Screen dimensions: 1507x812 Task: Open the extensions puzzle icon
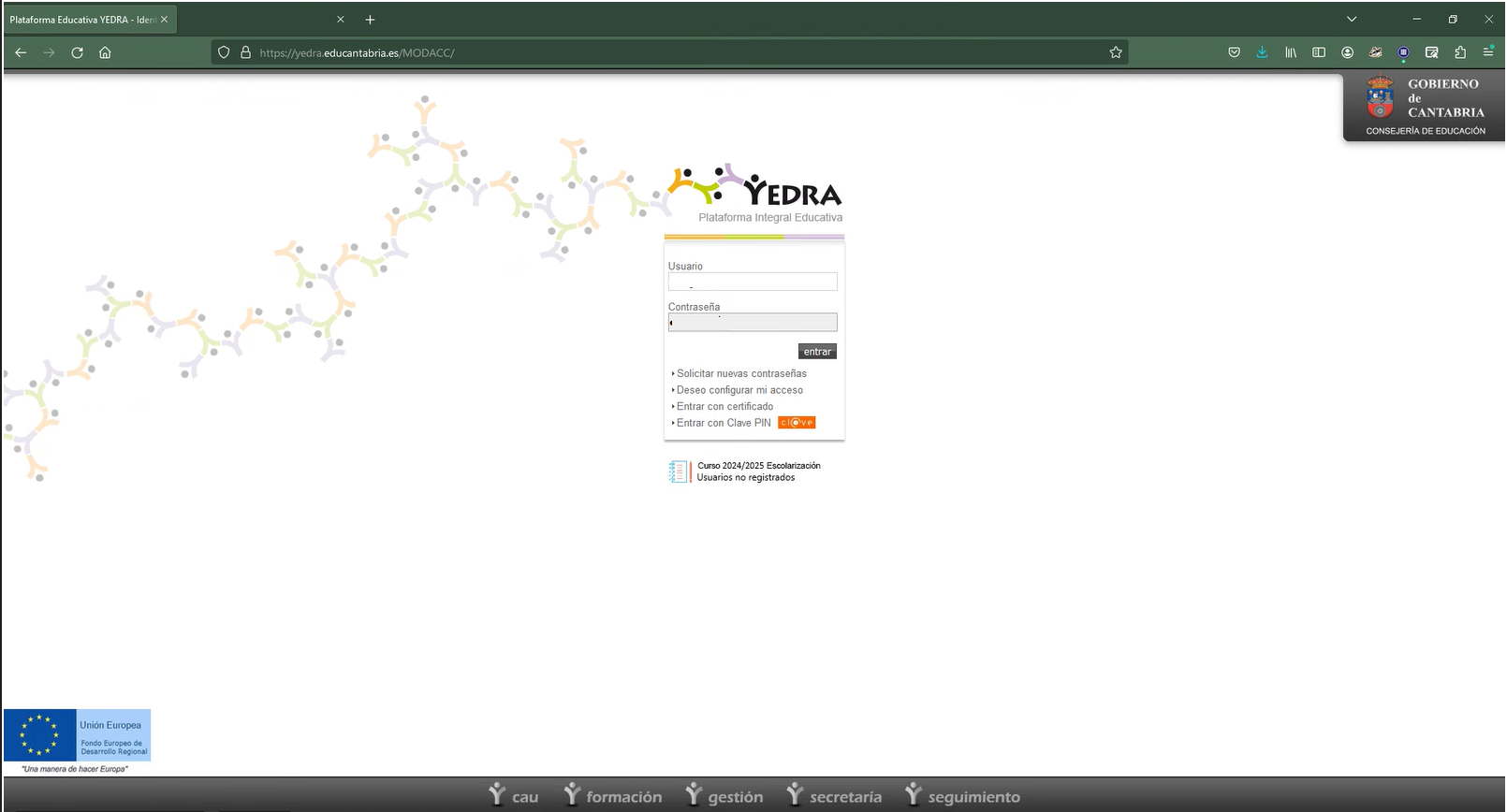click(1460, 52)
